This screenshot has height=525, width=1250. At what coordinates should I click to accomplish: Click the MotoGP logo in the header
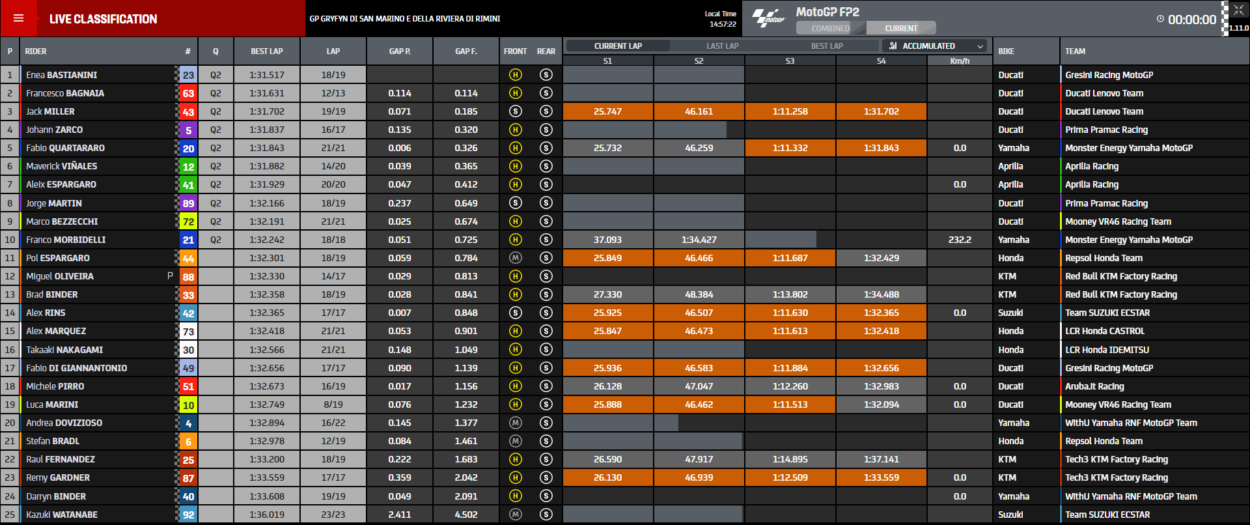coord(768,18)
